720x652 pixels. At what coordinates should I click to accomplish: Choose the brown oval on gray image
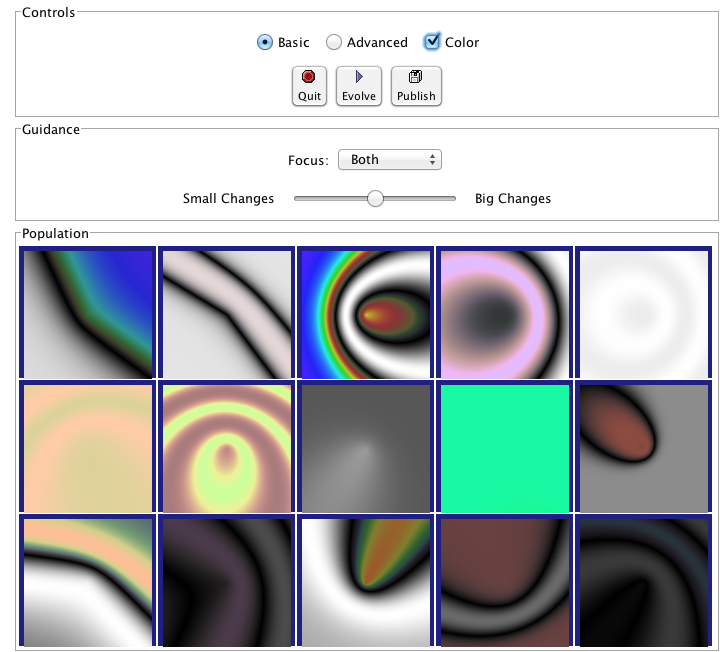644,448
